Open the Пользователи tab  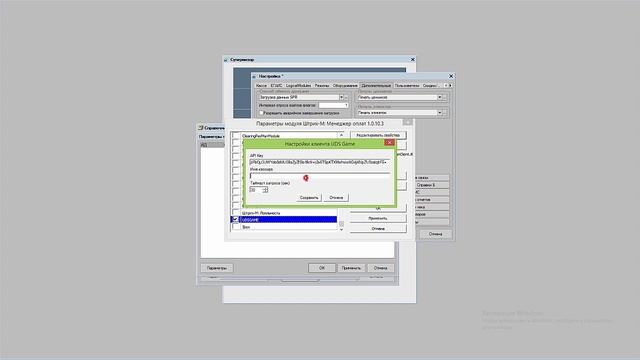(x=407, y=86)
